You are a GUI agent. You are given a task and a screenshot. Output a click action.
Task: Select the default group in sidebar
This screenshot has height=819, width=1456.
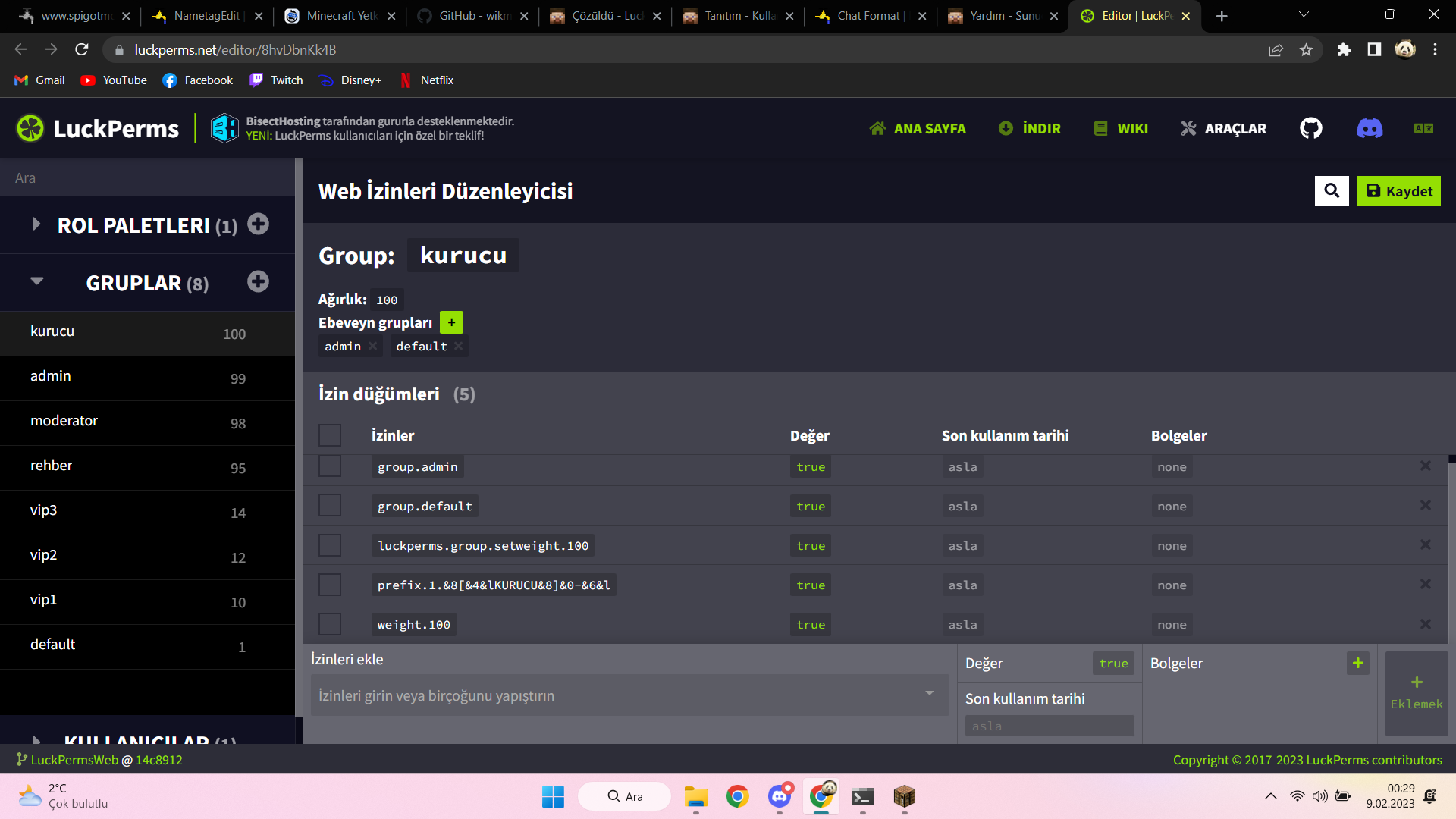click(x=147, y=646)
